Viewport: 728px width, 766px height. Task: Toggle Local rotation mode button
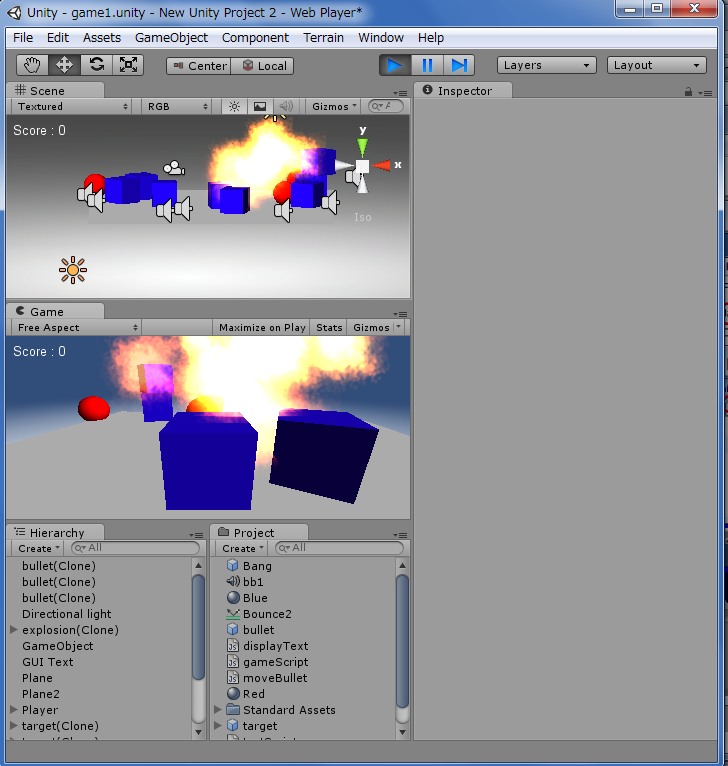click(262, 66)
